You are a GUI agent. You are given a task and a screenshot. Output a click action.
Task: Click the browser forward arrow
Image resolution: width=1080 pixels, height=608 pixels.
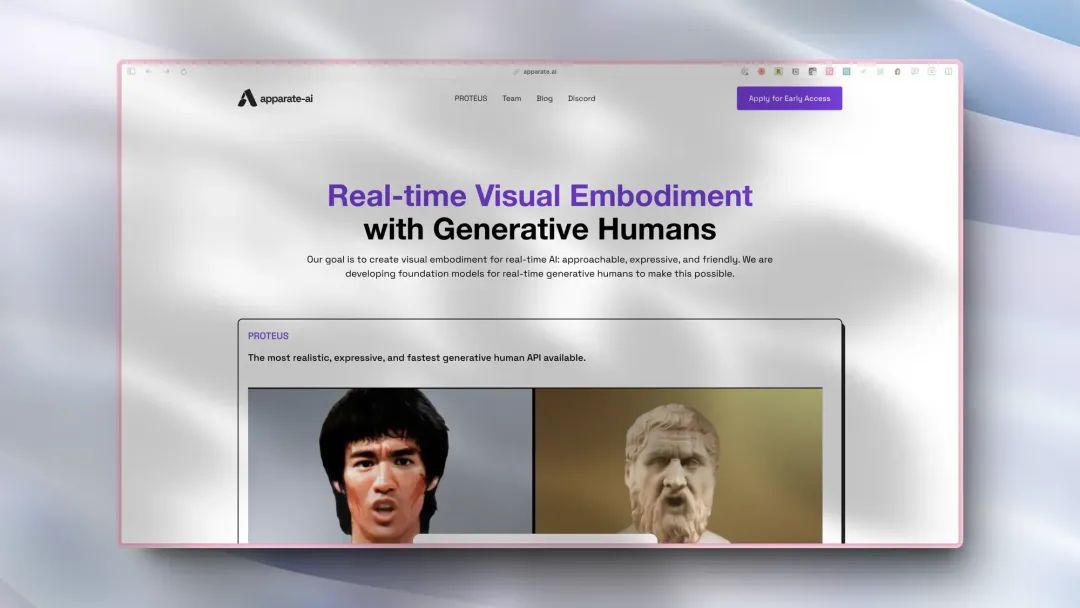pos(166,72)
